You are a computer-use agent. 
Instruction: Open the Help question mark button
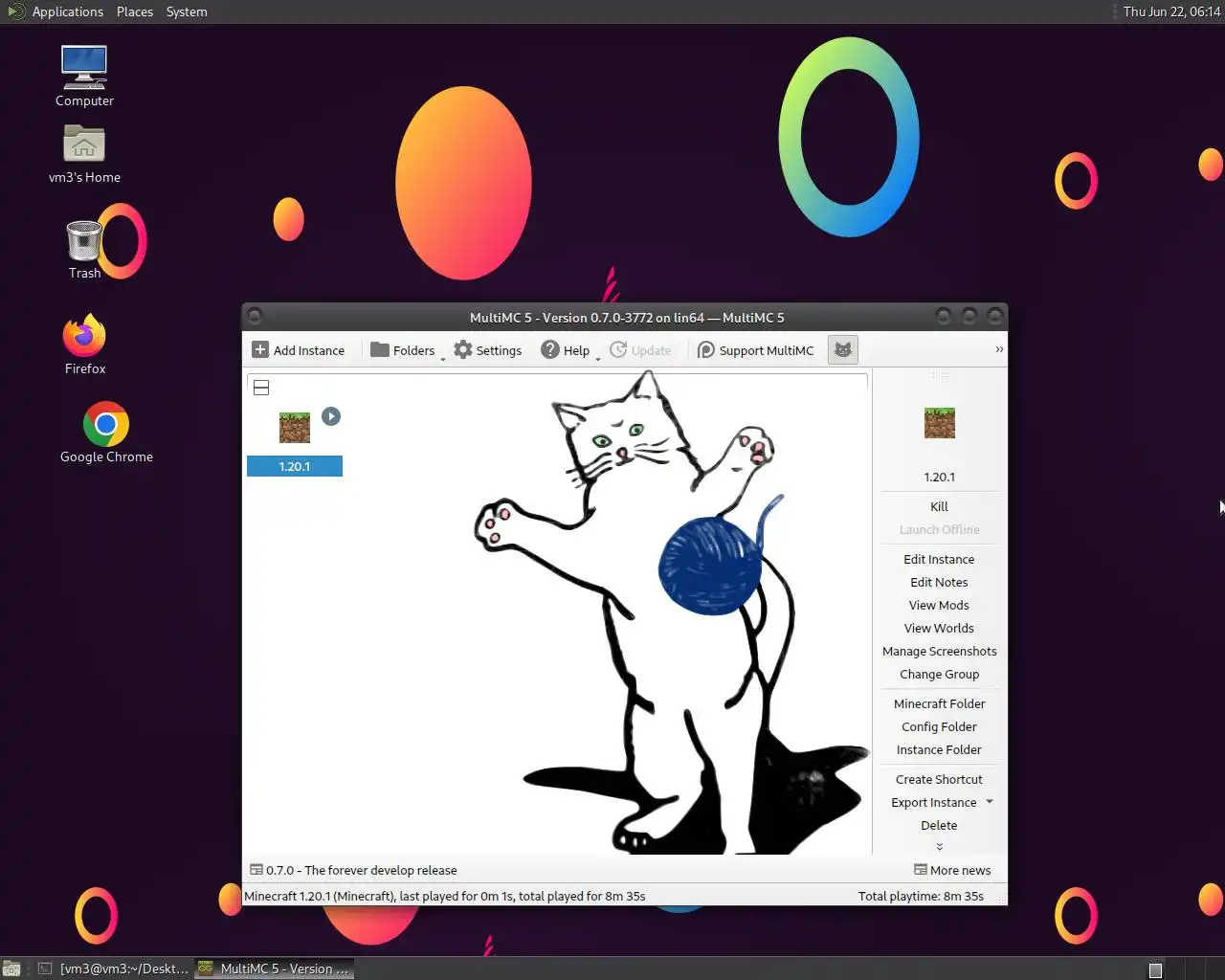pos(550,350)
